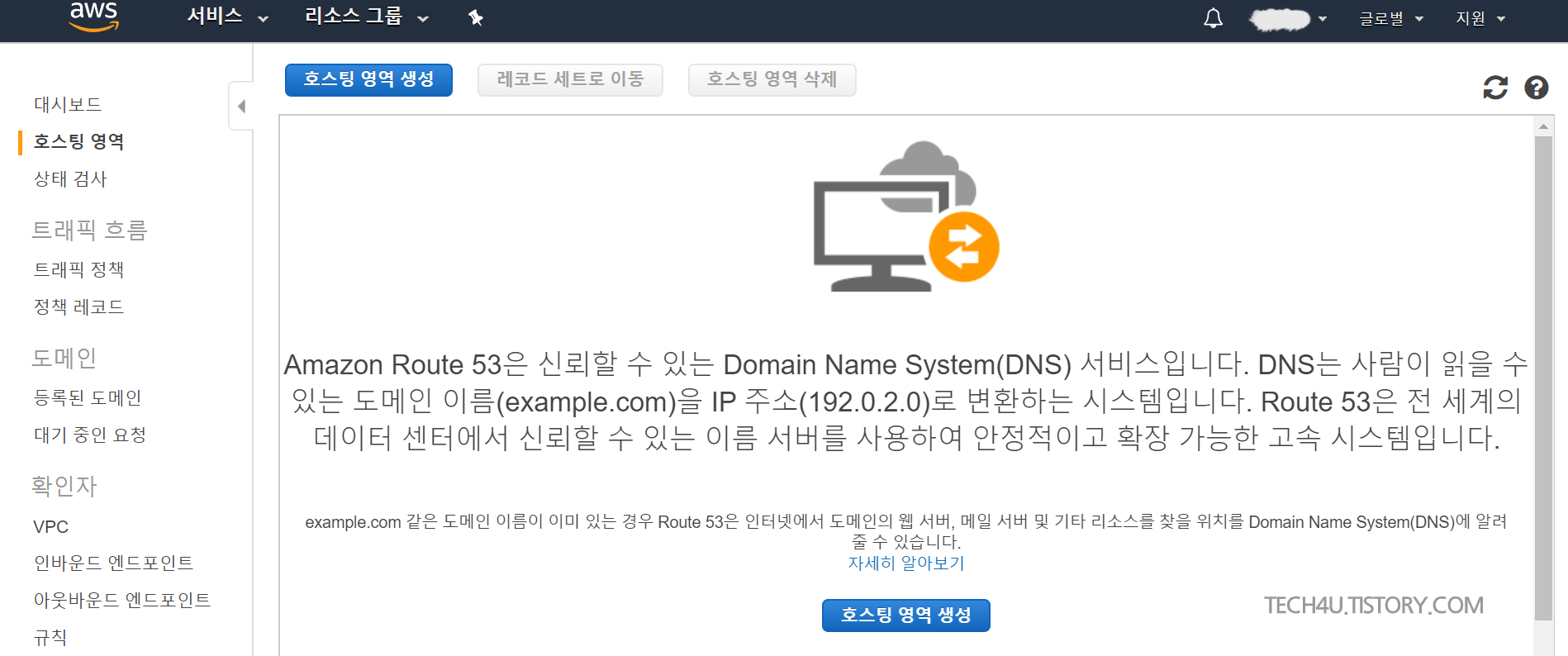Open 규칙 in sidebar
Screen dimensions: 1568x656
click(x=50, y=638)
